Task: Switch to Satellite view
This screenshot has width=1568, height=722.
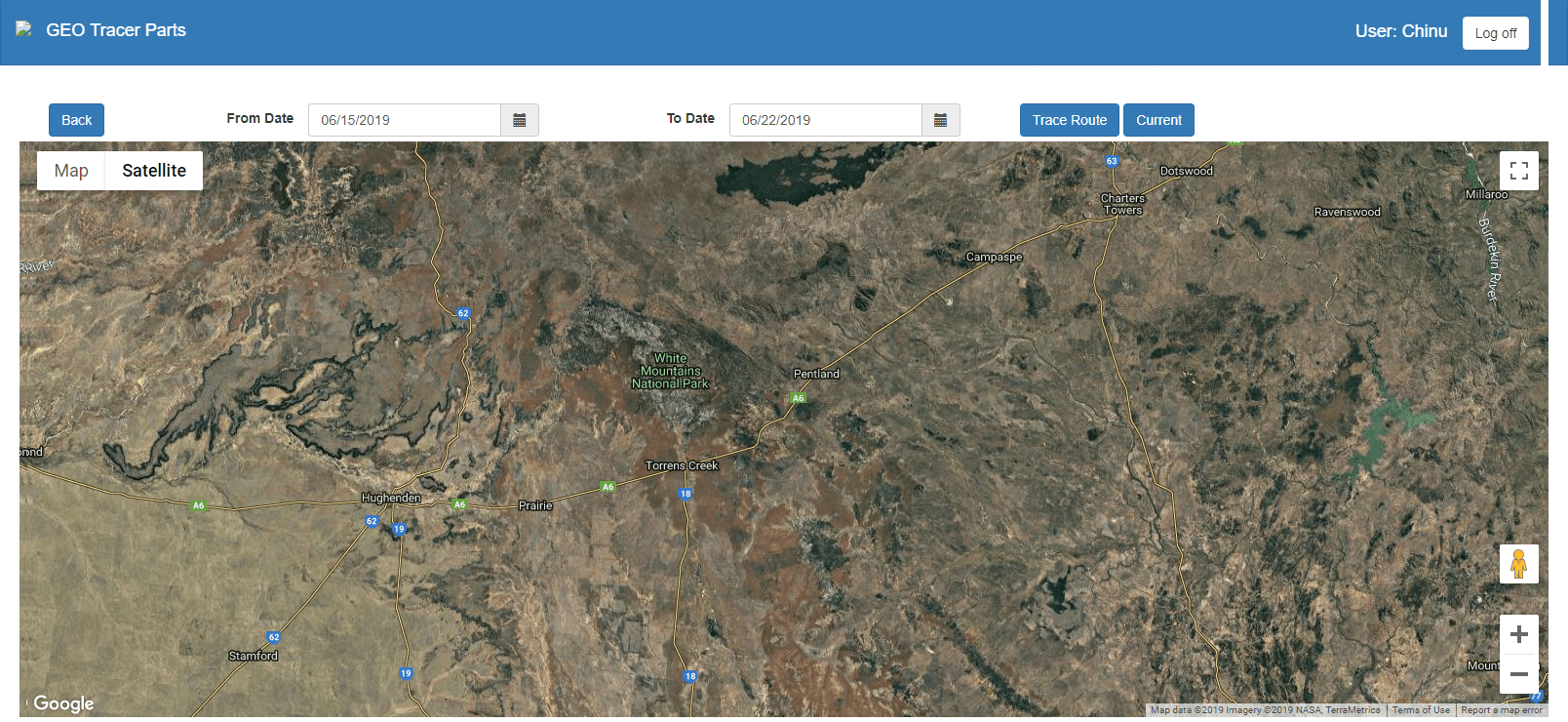Action: pyautogui.click(x=154, y=171)
